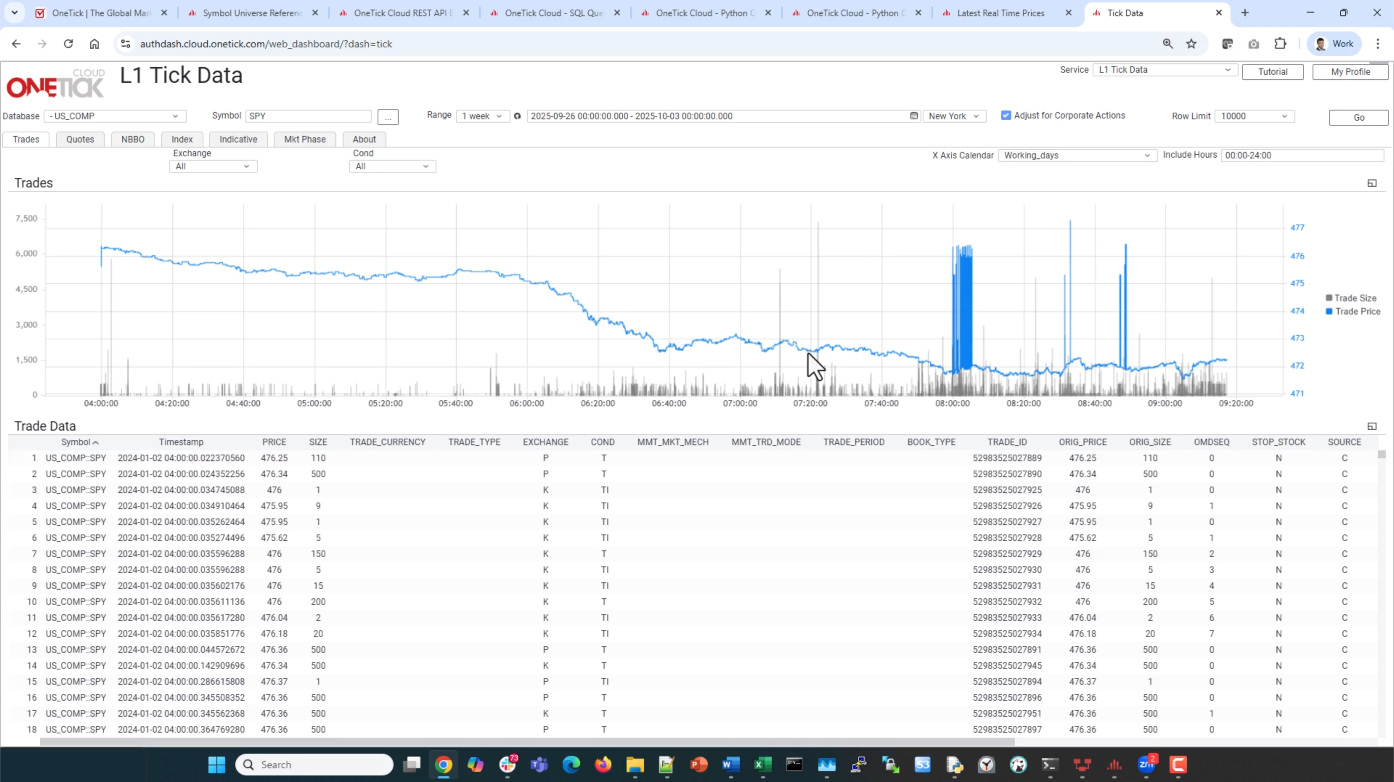Click the ellipsis button next to Symbol field
The width and height of the screenshot is (1394, 782).
pos(388,116)
